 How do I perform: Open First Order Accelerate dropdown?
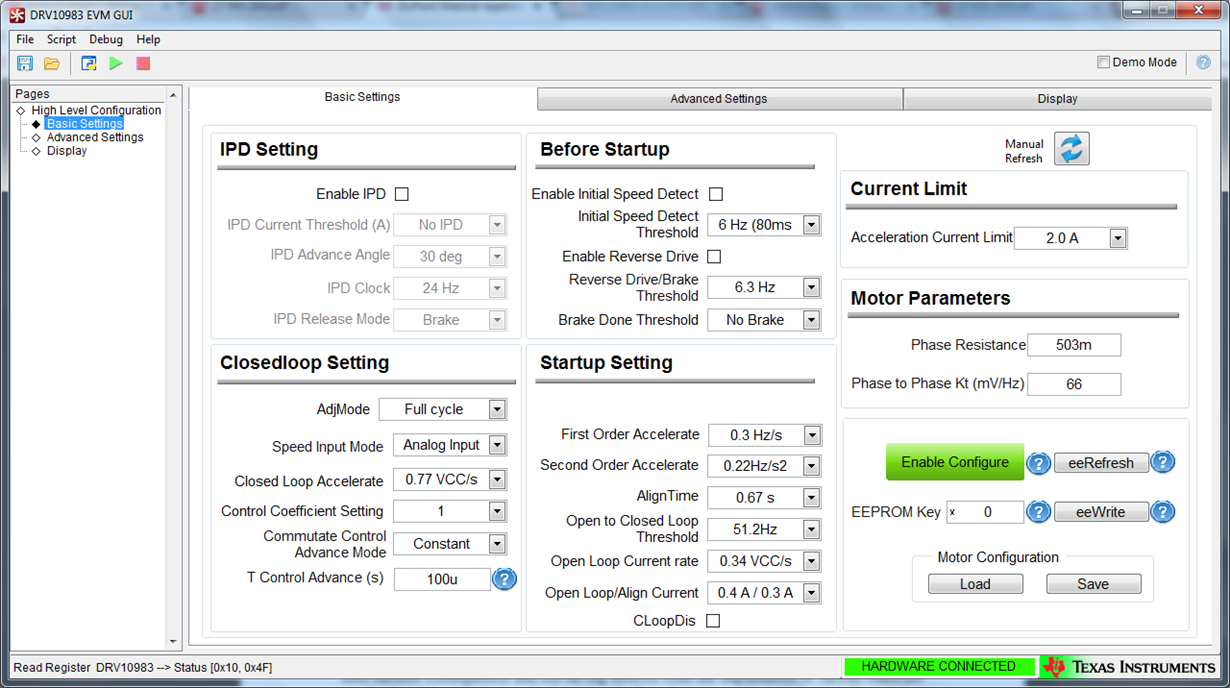765,435
